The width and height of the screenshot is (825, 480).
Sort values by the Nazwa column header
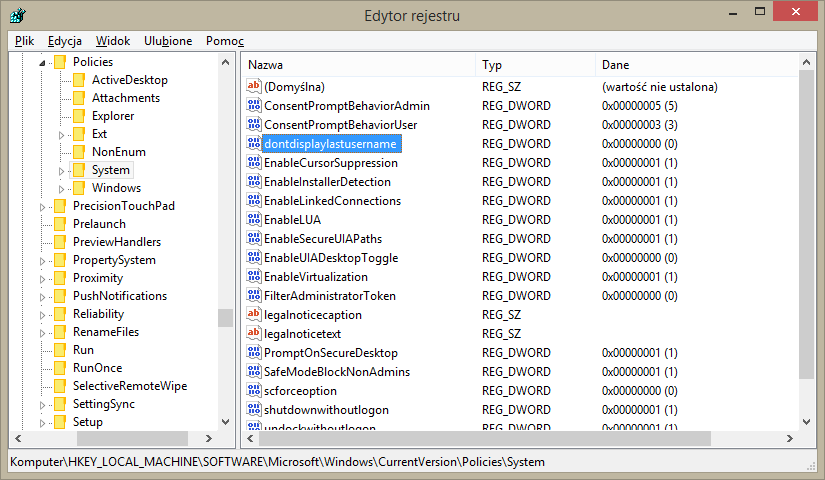click(359, 65)
